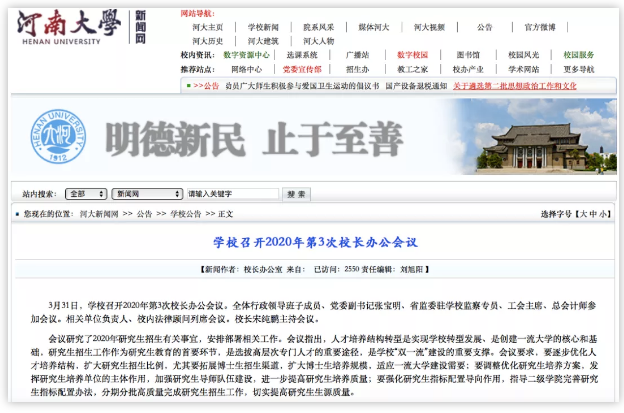Expand the 新闻网 search site dropdown
The width and height of the screenshot is (624, 413).
click(147, 194)
